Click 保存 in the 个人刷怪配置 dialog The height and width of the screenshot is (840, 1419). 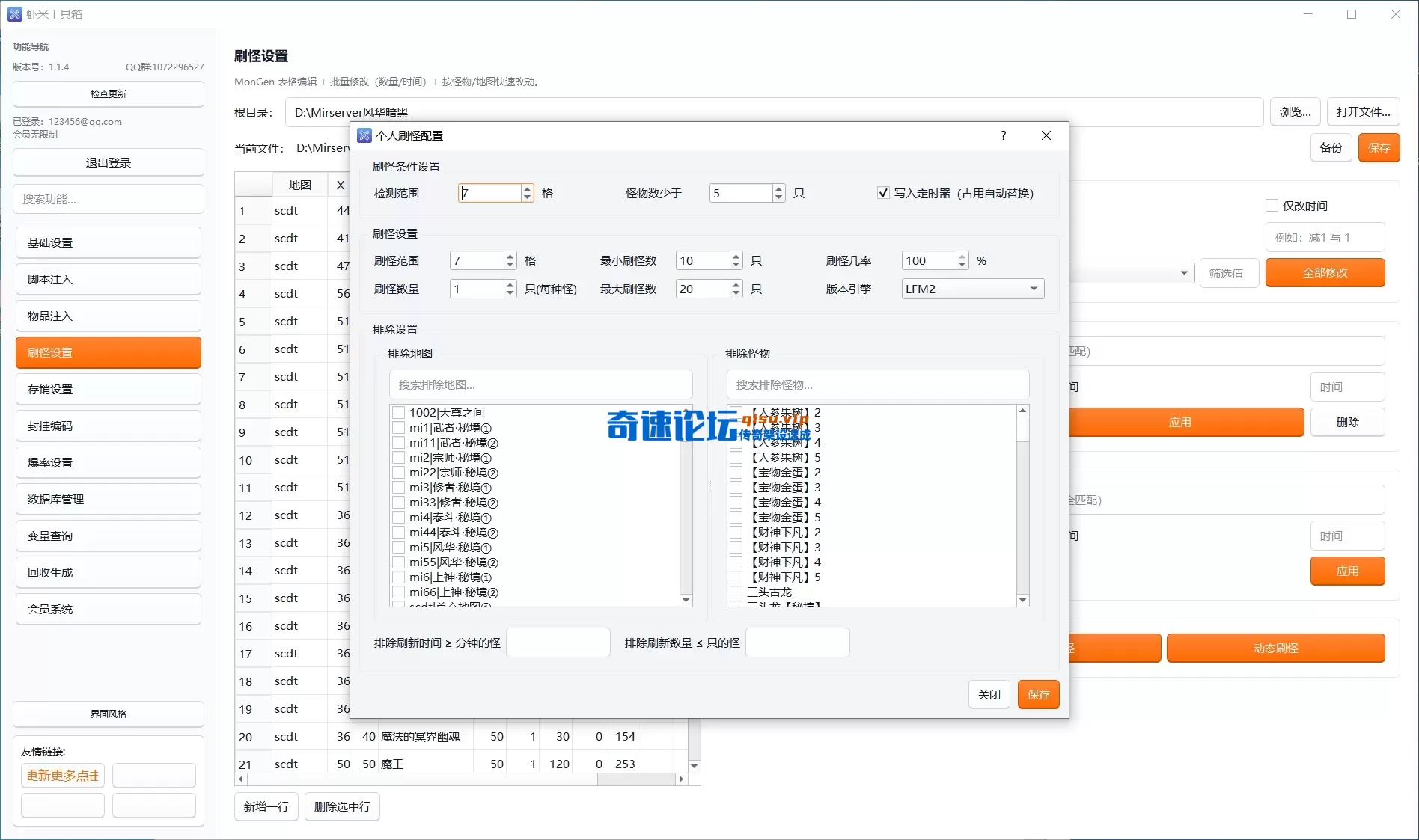pos(1038,694)
